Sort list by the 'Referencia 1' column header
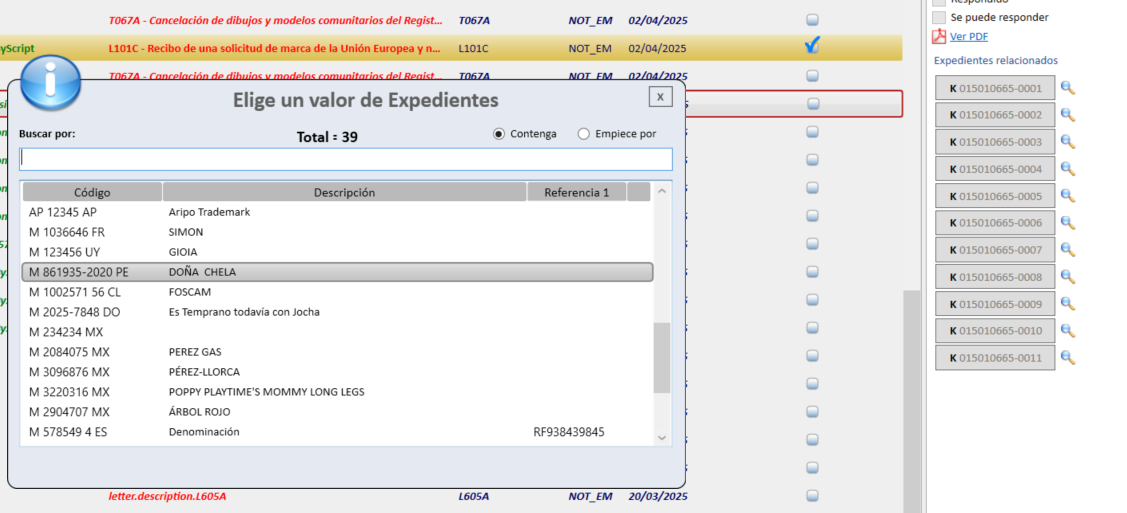Screen dimensions: 1127x513 point(576,193)
